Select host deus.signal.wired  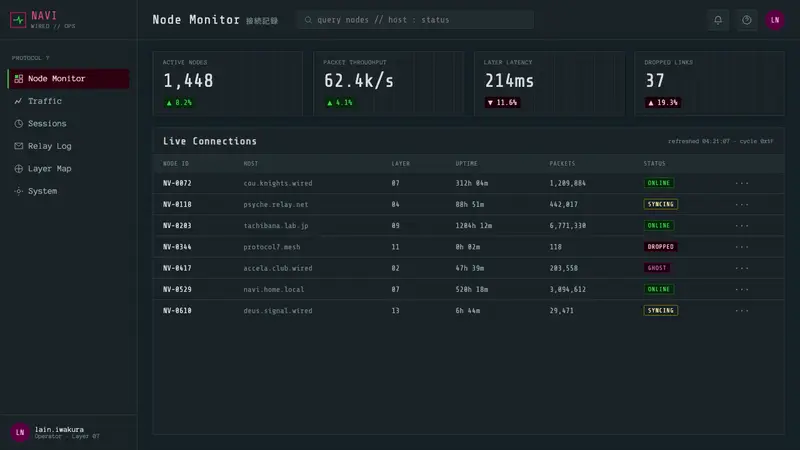click(x=278, y=311)
